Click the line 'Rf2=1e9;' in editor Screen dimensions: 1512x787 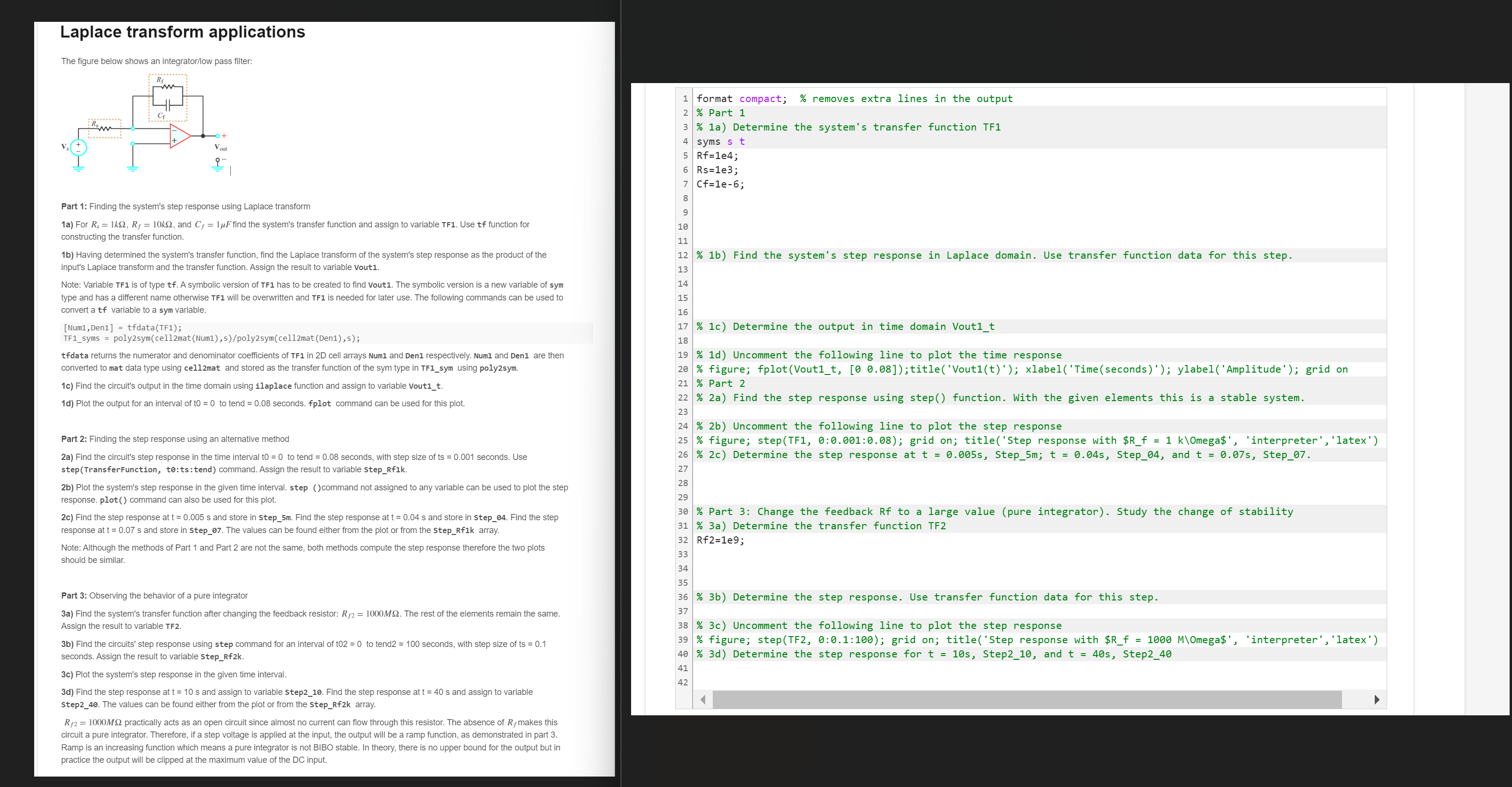720,540
